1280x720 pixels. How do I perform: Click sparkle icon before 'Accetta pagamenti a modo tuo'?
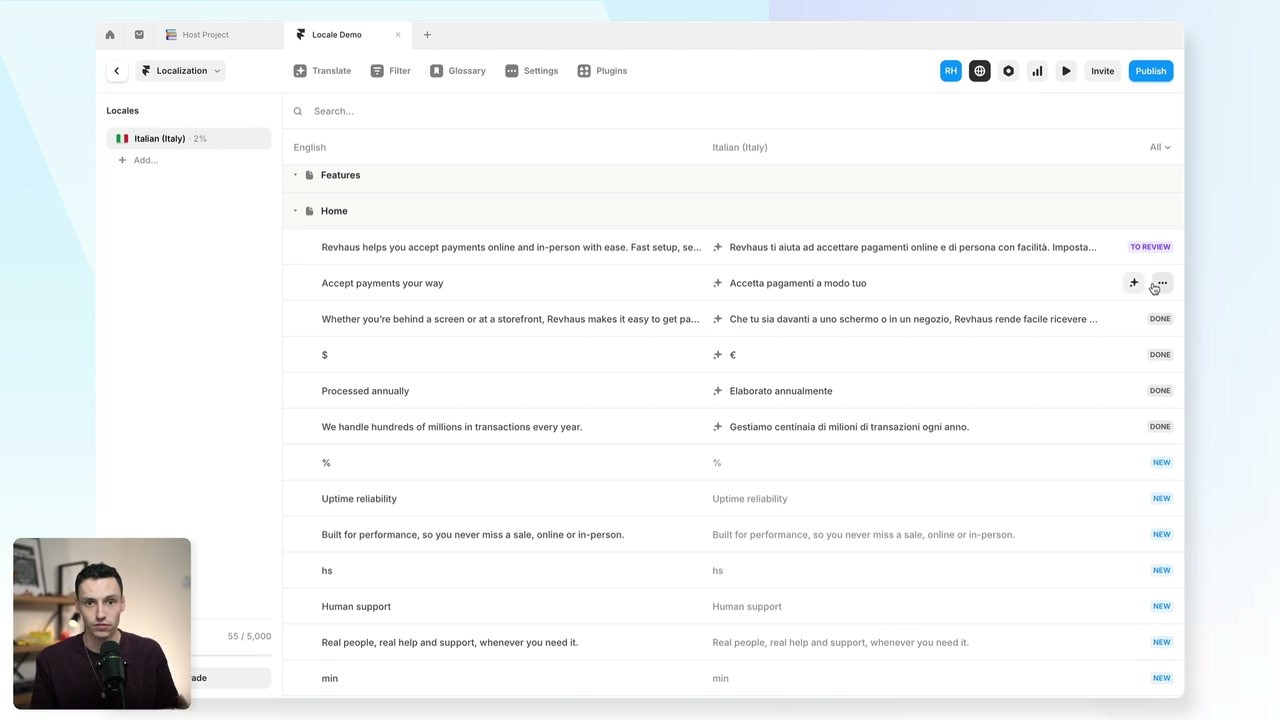717,283
